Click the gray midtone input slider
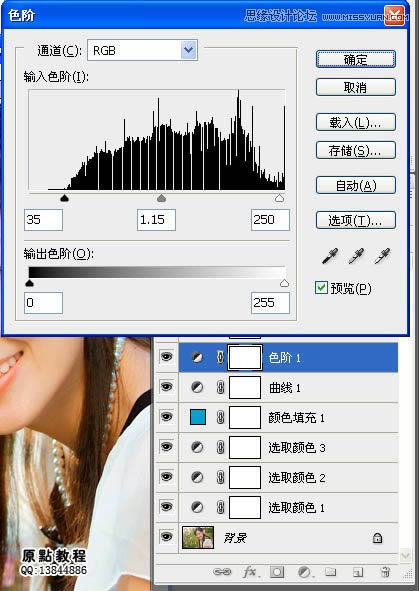419x591 pixels. pos(161,198)
